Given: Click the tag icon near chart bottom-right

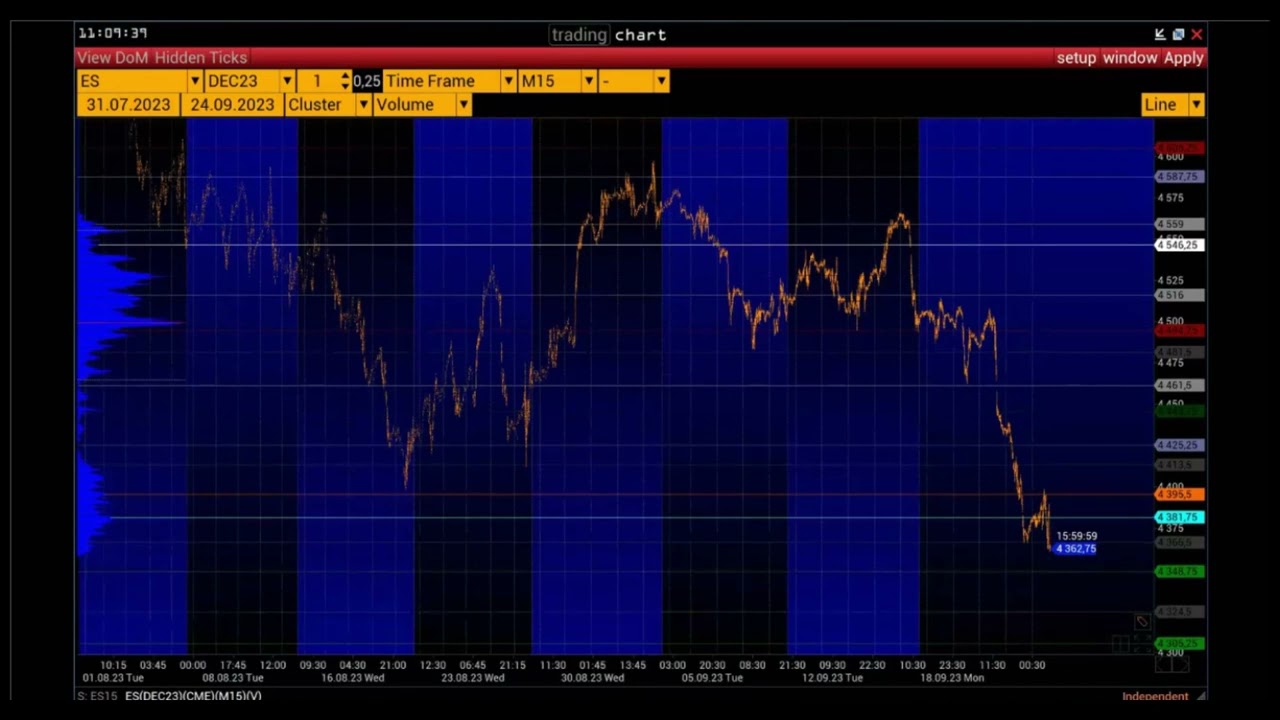Looking at the screenshot, I should pyautogui.click(x=1142, y=622).
